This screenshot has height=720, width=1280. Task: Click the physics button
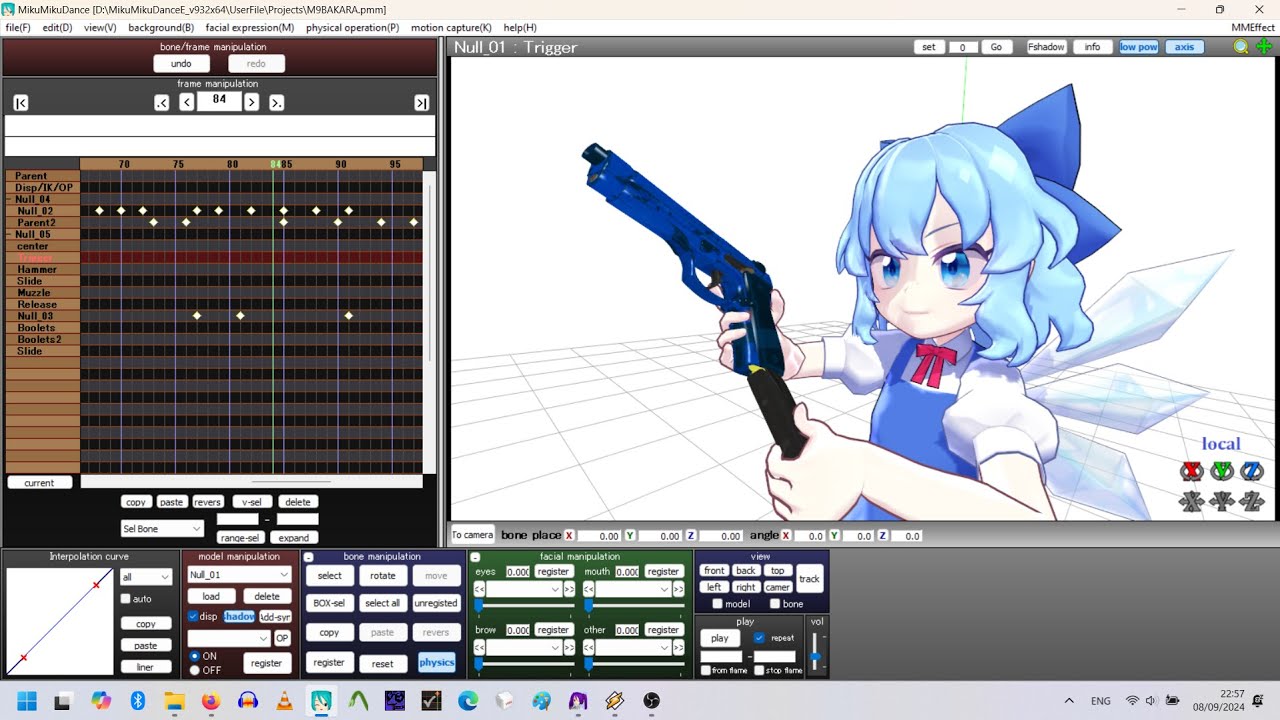(x=437, y=662)
